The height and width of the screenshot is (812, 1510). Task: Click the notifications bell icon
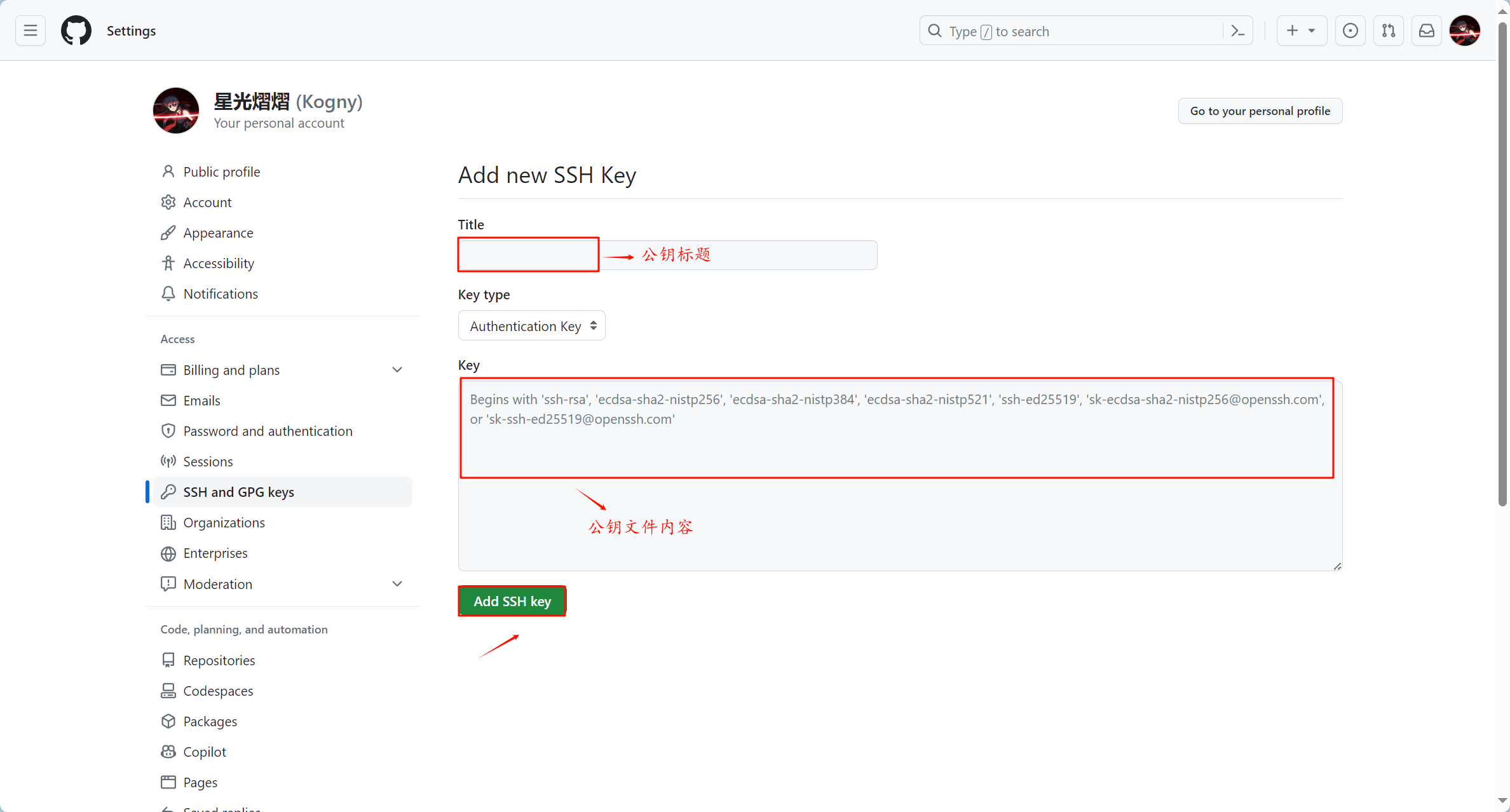pos(169,294)
